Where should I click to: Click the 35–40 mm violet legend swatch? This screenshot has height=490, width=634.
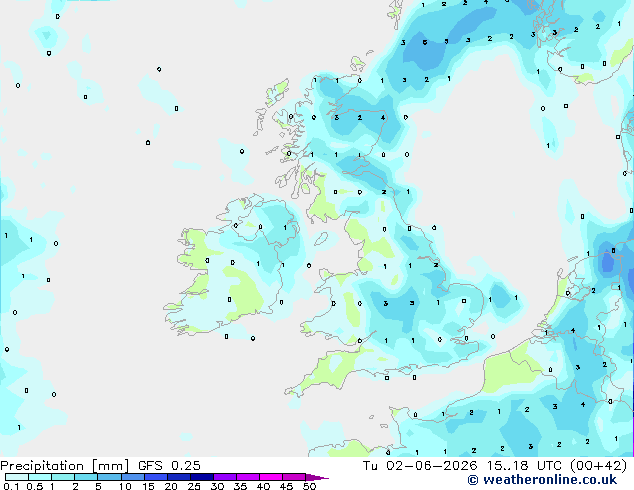(248, 477)
